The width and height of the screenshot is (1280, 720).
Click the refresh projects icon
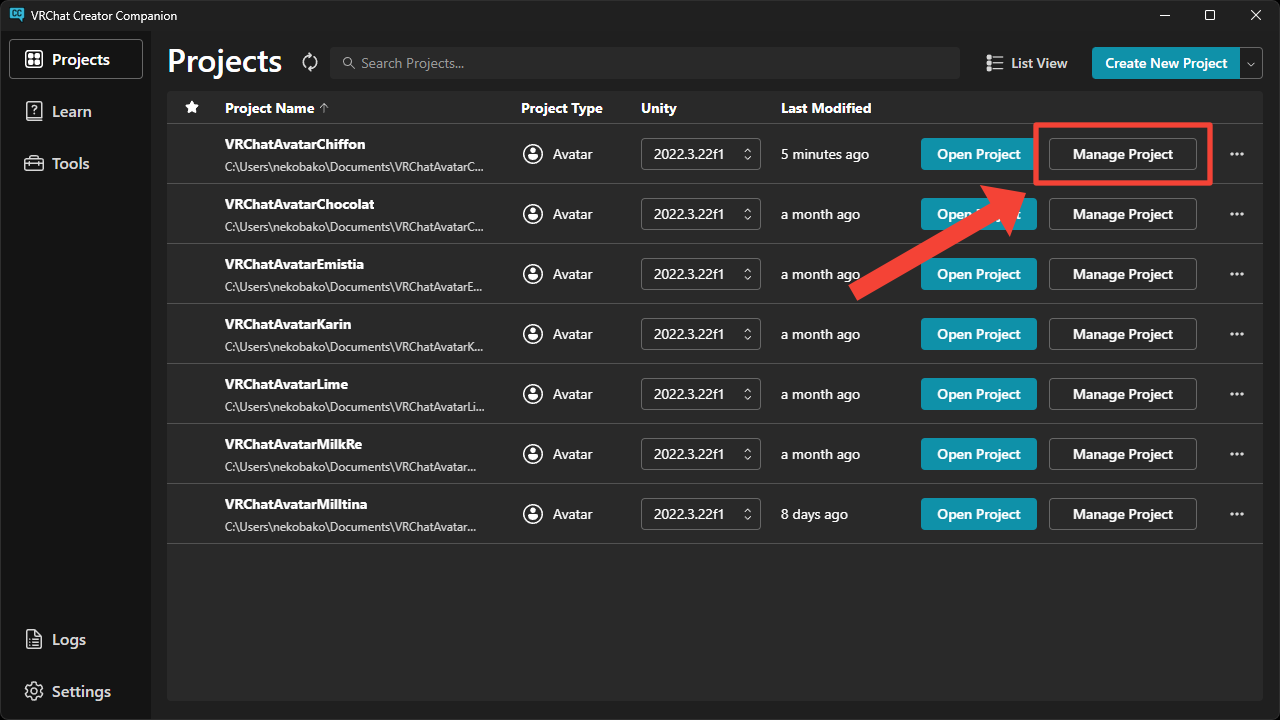pyautogui.click(x=310, y=63)
